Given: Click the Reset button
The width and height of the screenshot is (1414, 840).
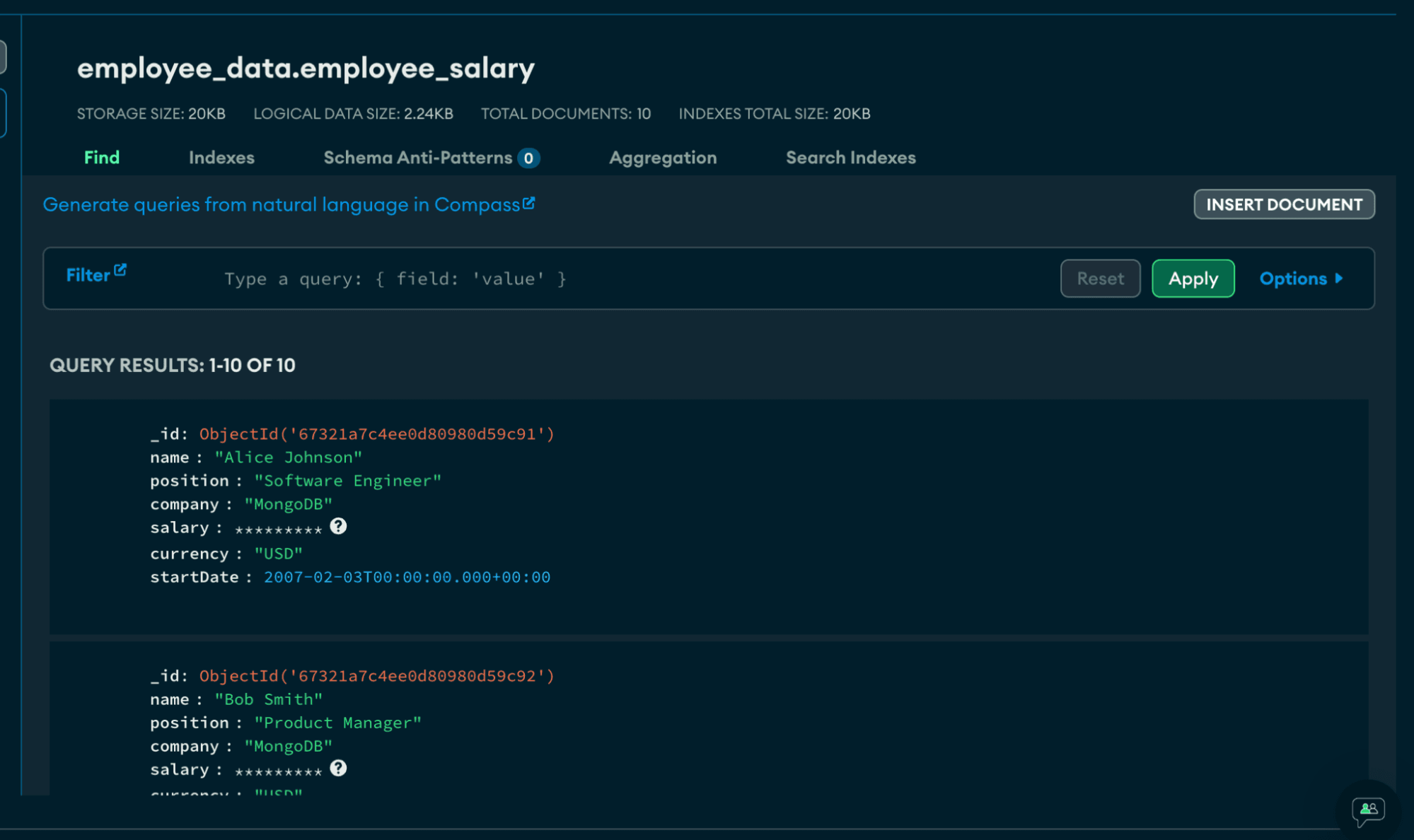Looking at the screenshot, I should click(1100, 279).
